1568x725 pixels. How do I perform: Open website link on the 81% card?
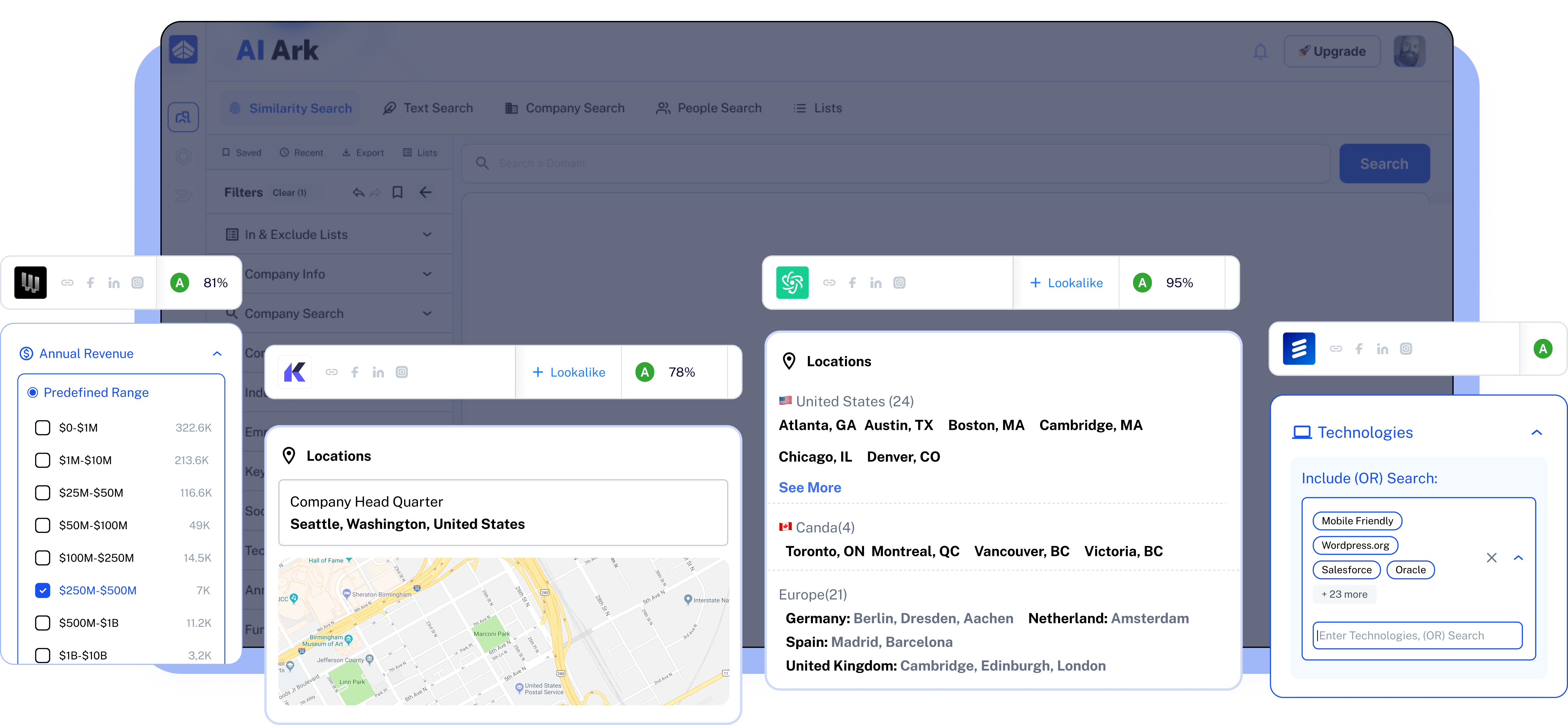point(68,283)
